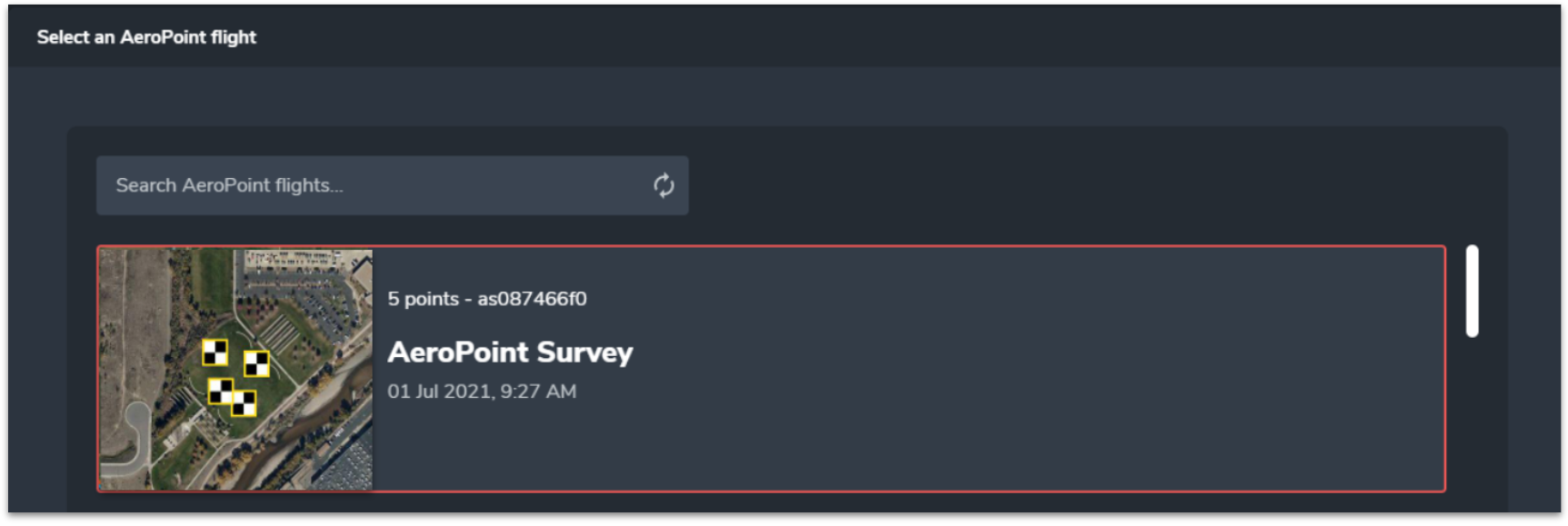Click the 'Select an AeroPoint flight' header
Viewport: 1568px width, 526px height.
point(146,37)
